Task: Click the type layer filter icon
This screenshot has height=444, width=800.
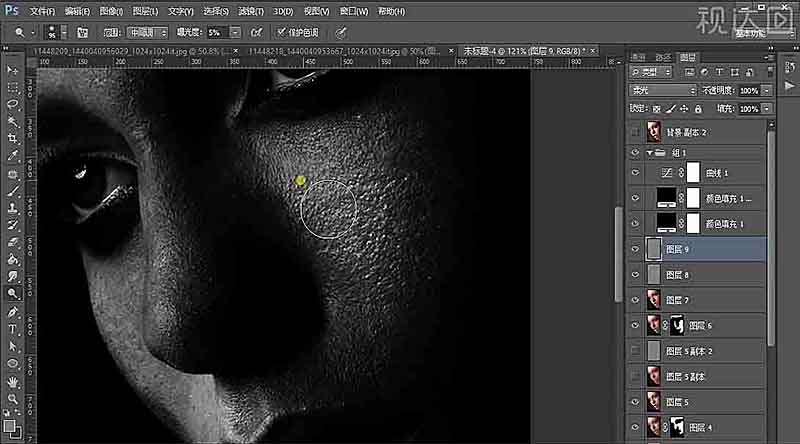Action: 719,72
